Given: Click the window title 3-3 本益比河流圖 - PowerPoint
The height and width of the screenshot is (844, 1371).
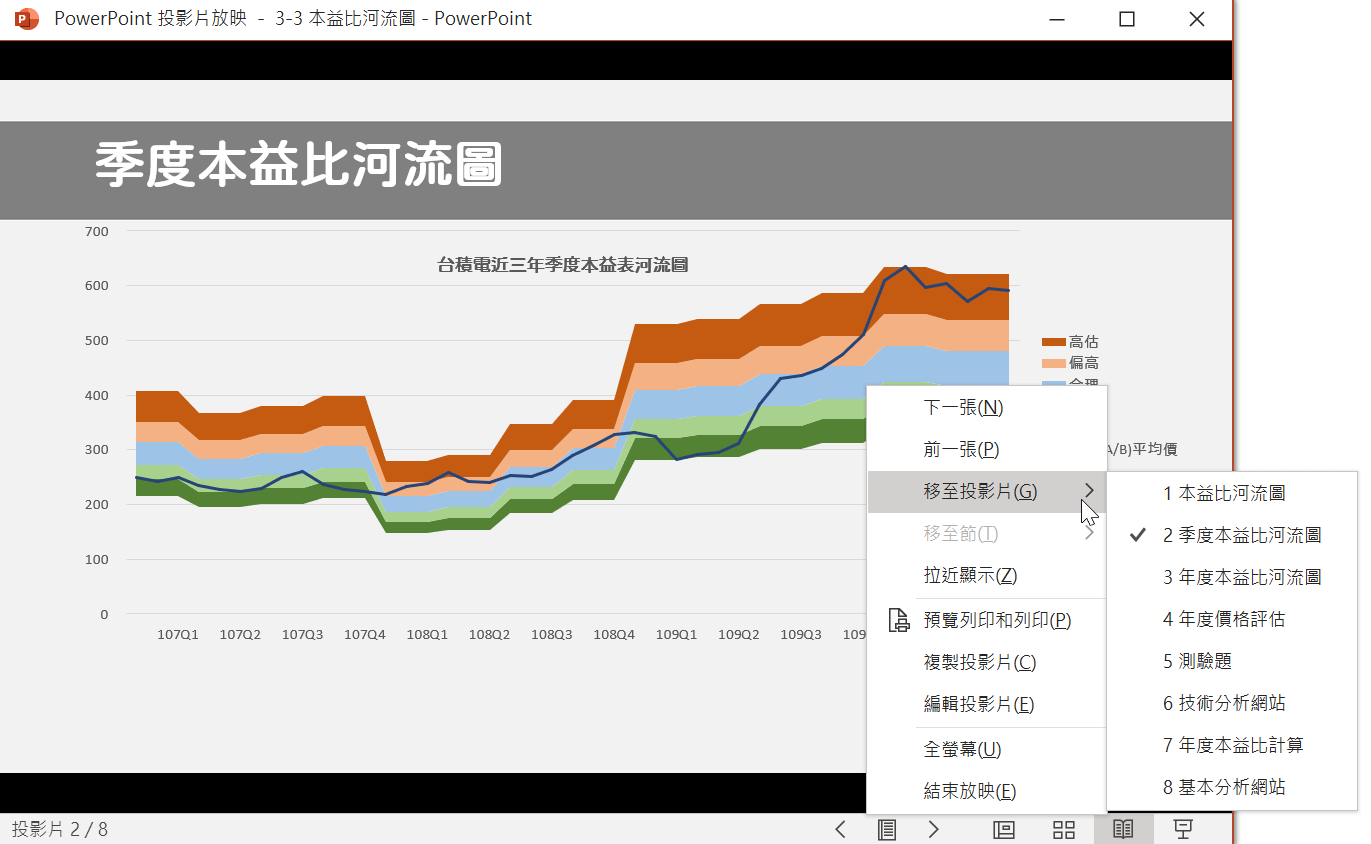Looking at the screenshot, I should pyautogui.click(x=403, y=19).
